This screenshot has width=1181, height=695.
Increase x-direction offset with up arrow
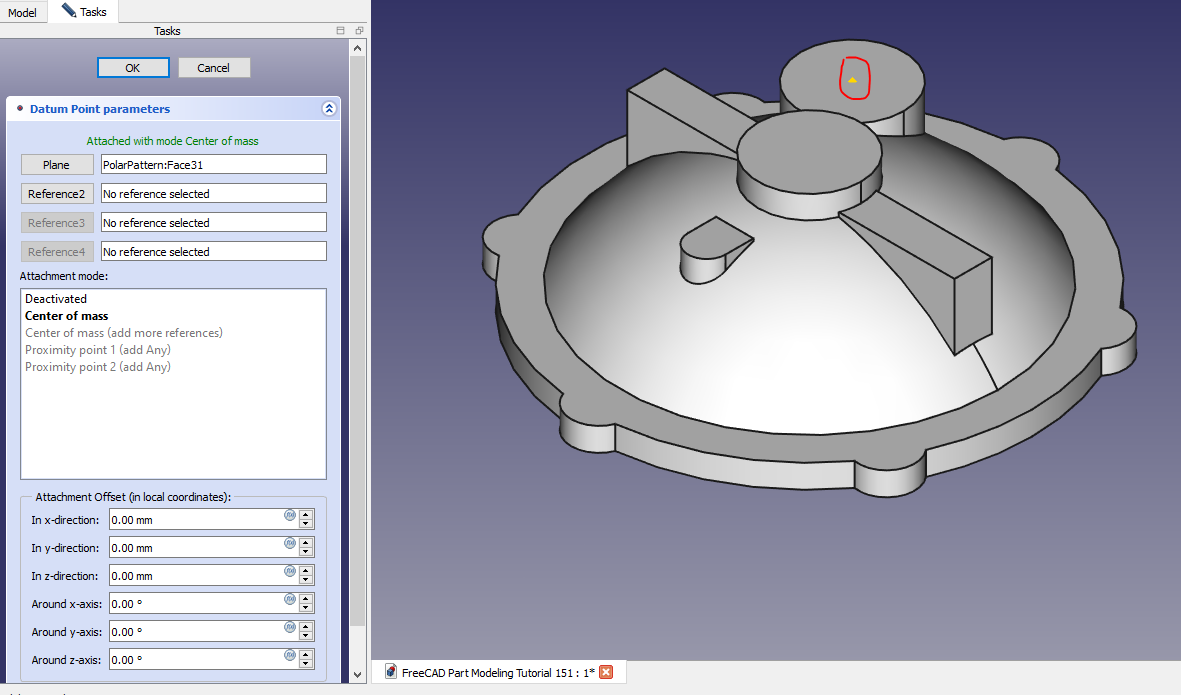[306, 515]
